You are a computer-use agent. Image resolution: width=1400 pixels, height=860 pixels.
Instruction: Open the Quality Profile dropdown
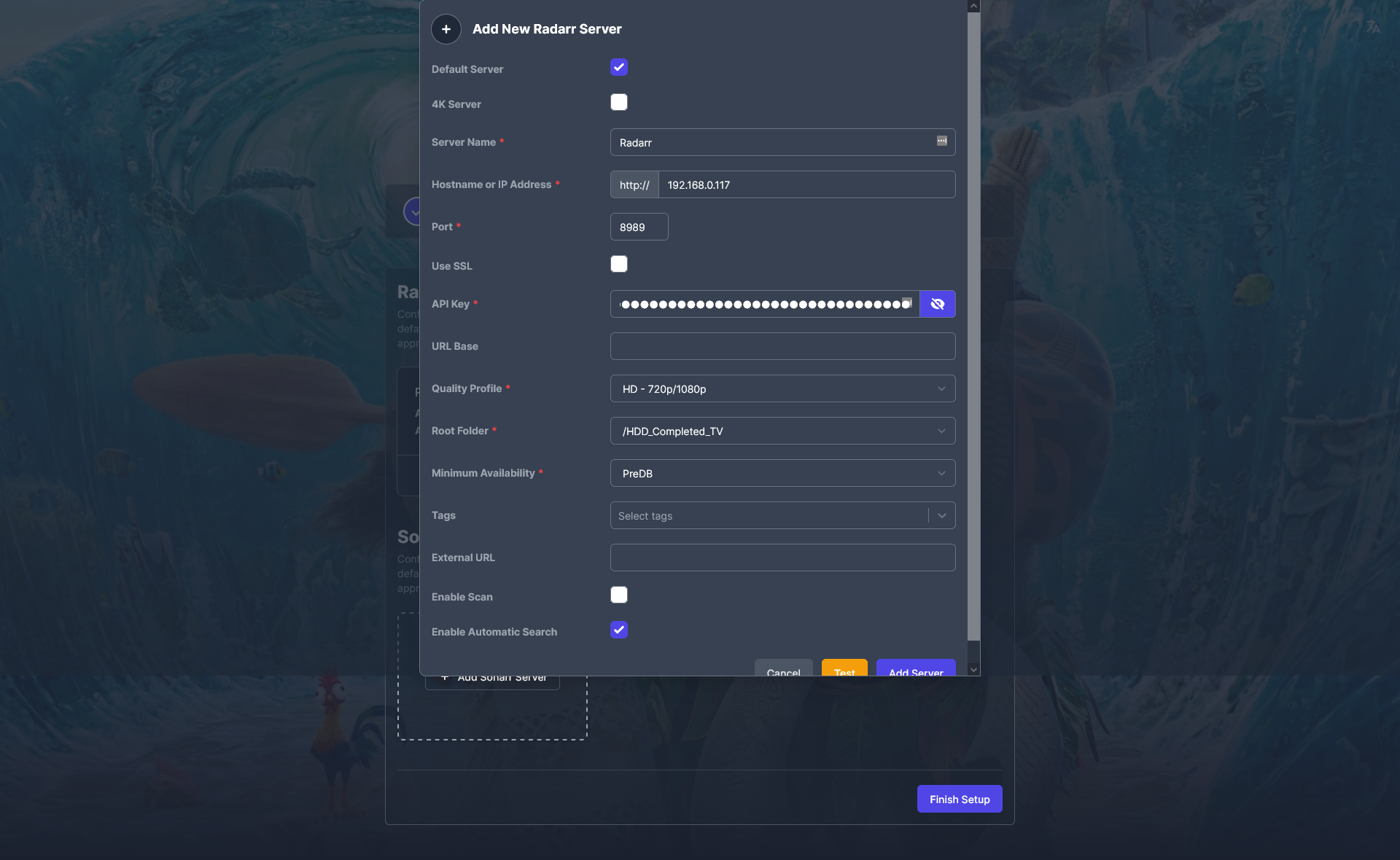click(x=782, y=388)
